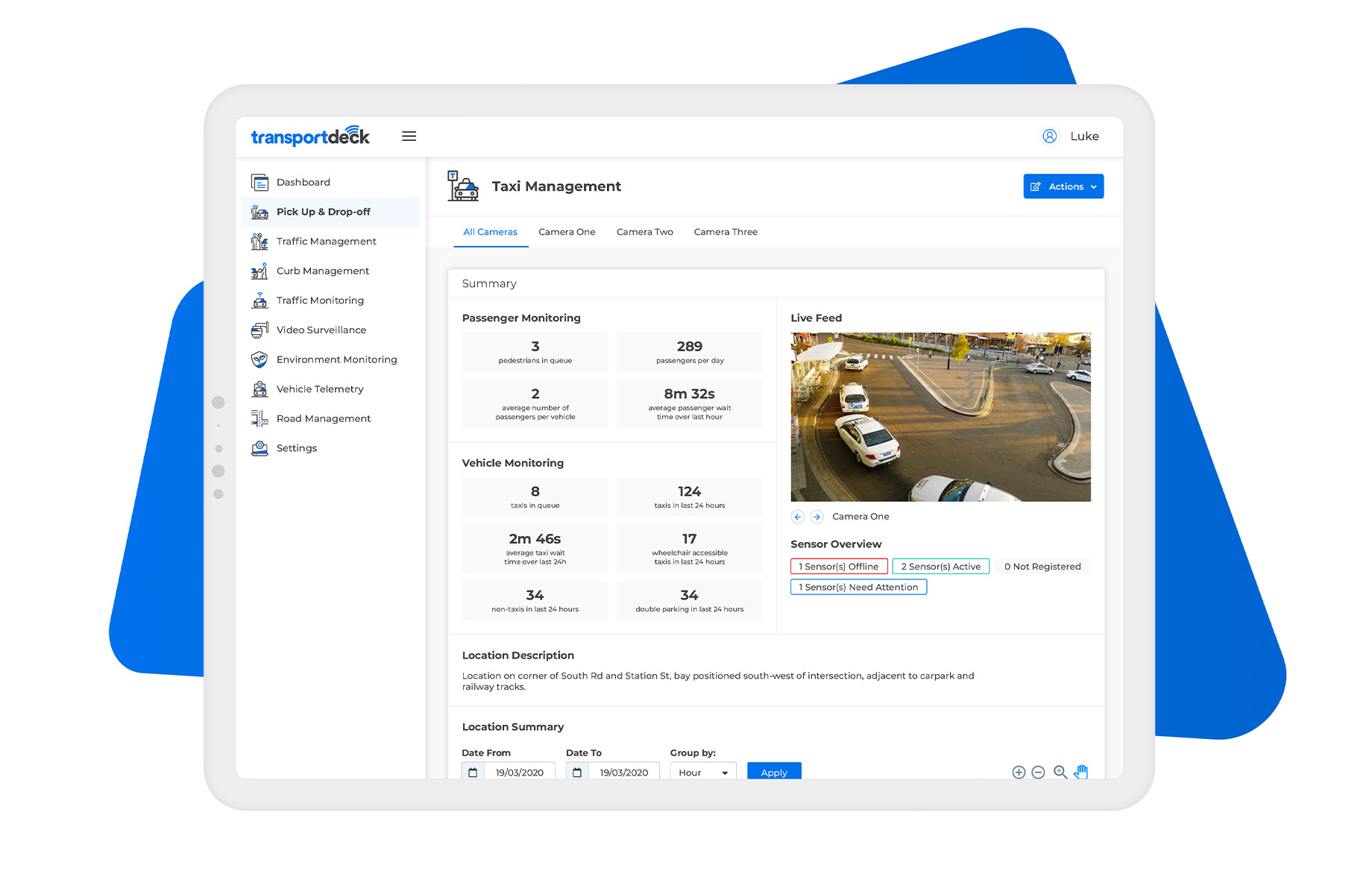Open the Date From calendar picker
Image resolution: width=1372 pixels, height=871 pixels.
(473, 773)
